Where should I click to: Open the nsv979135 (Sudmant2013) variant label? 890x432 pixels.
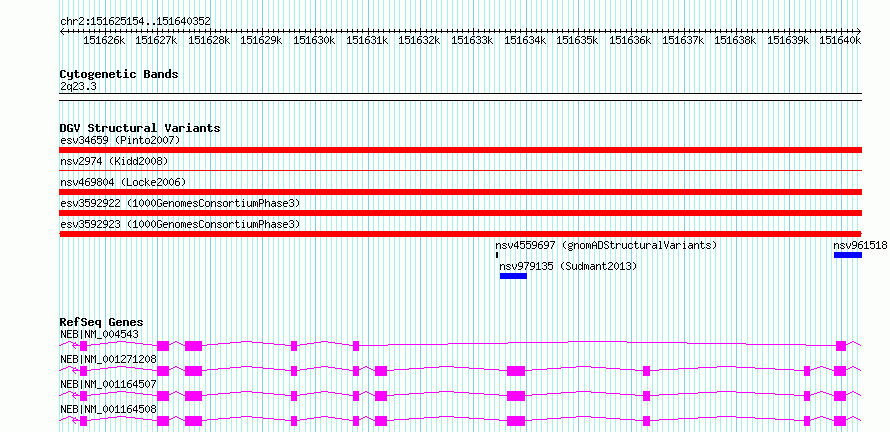click(x=568, y=266)
